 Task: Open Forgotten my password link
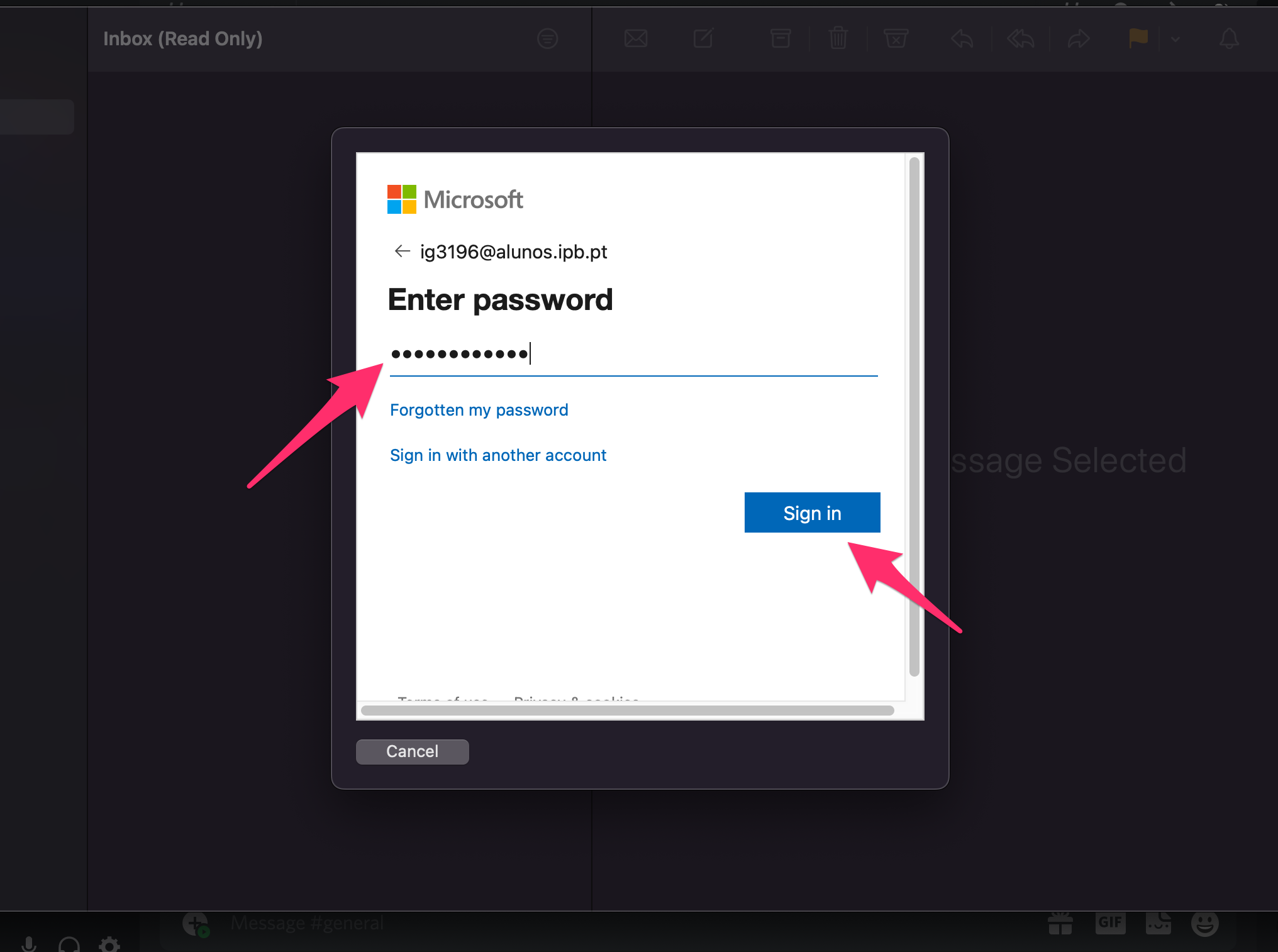(479, 410)
